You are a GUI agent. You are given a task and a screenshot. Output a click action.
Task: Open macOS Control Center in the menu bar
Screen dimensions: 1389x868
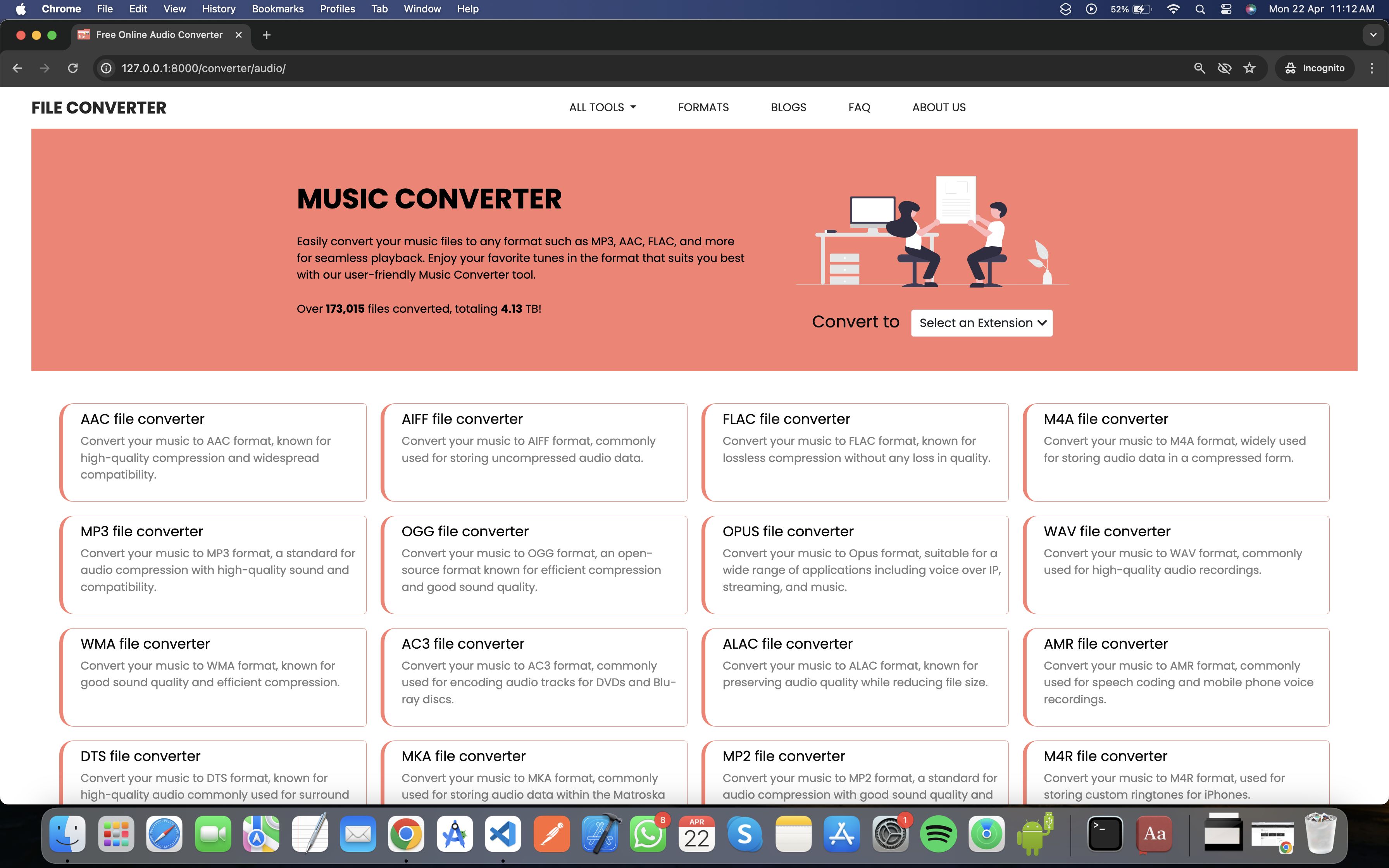coord(1226,9)
